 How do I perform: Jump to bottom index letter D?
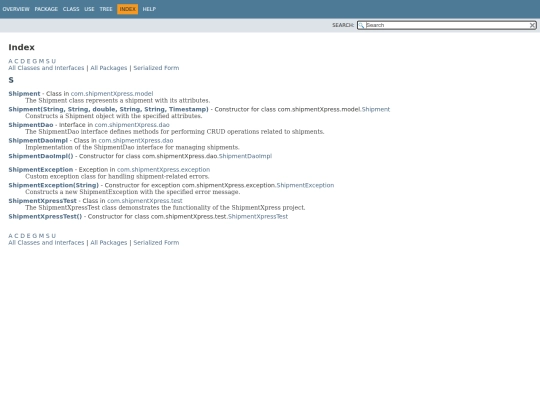pyautogui.click(x=23, y=236)
